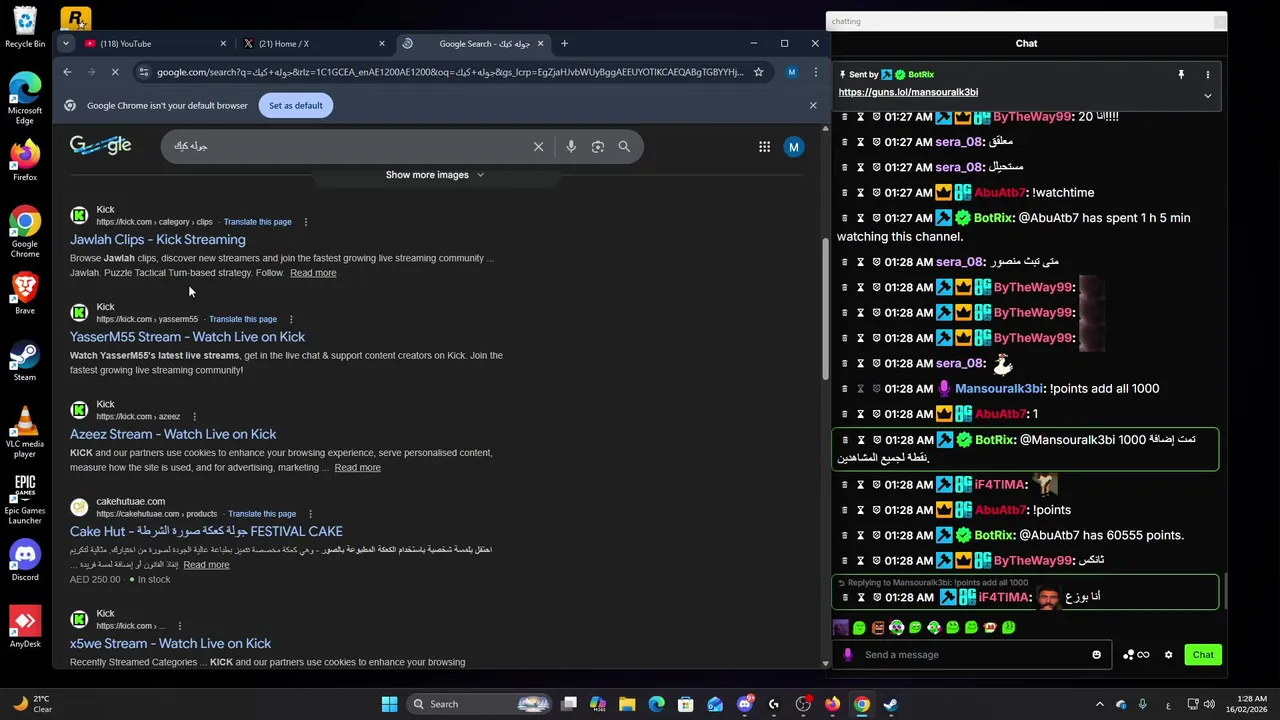This screenshot has height=720, width=1280.
Task: Show hidden tray icons chevron
Action: 1099,704
